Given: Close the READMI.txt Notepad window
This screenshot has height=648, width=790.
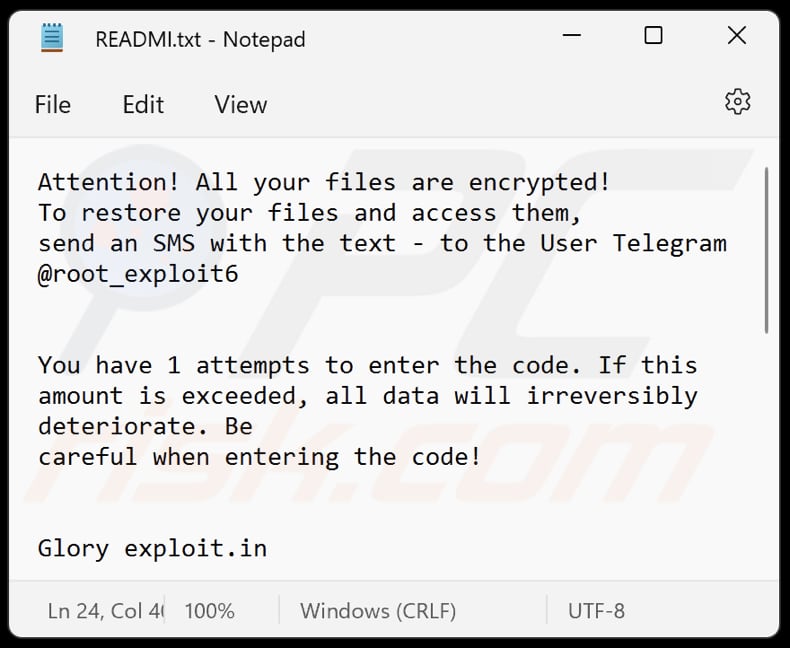Looking at the screenshot, I should [x=737, y=37].
